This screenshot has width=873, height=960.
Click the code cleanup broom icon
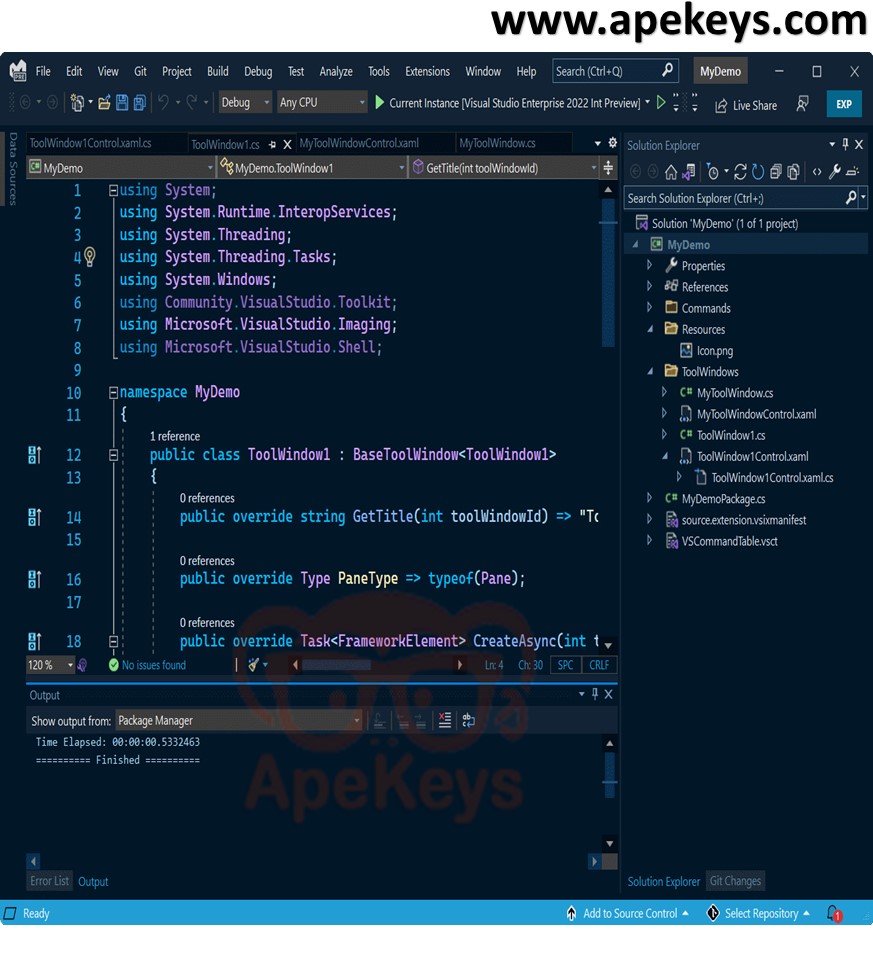[x=253, y=665]
